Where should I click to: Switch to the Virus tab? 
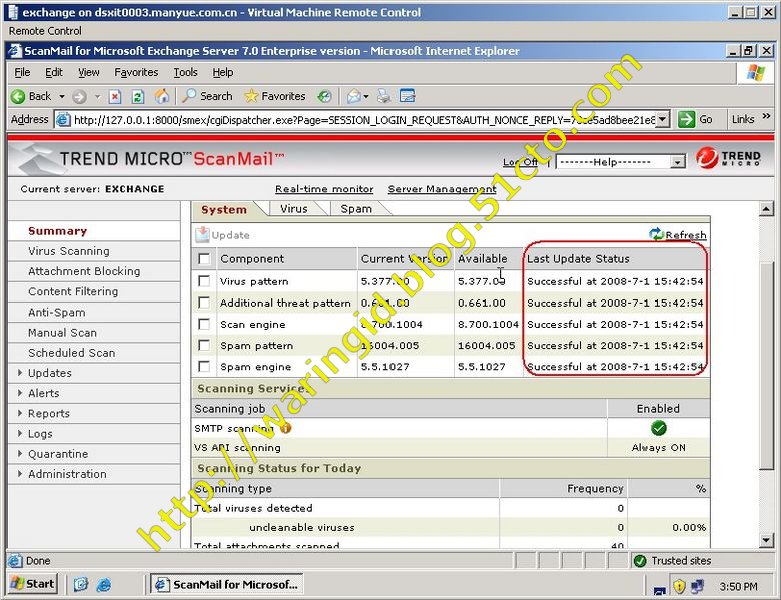(x=293, y=209)
